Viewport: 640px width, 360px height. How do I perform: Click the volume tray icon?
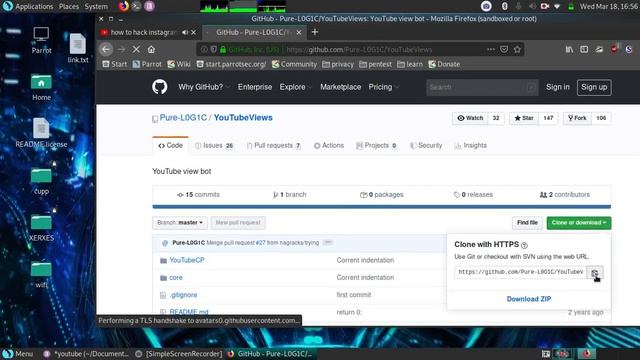click(532, 6)
